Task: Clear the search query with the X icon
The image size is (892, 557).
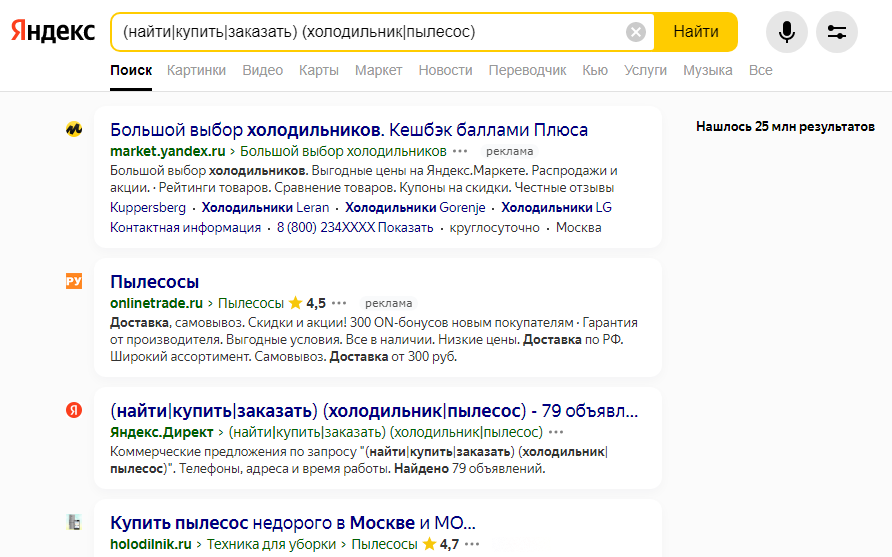Action: [x=635, y=32]
